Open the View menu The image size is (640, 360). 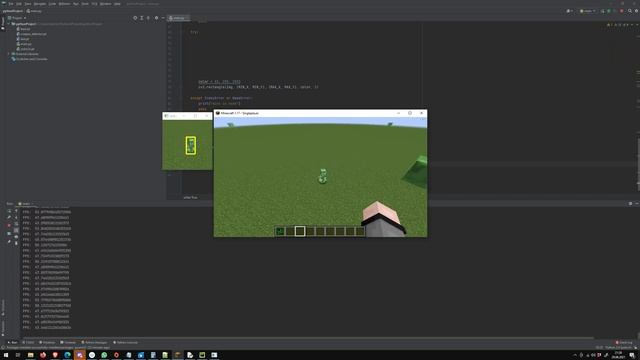click(28, 4)
